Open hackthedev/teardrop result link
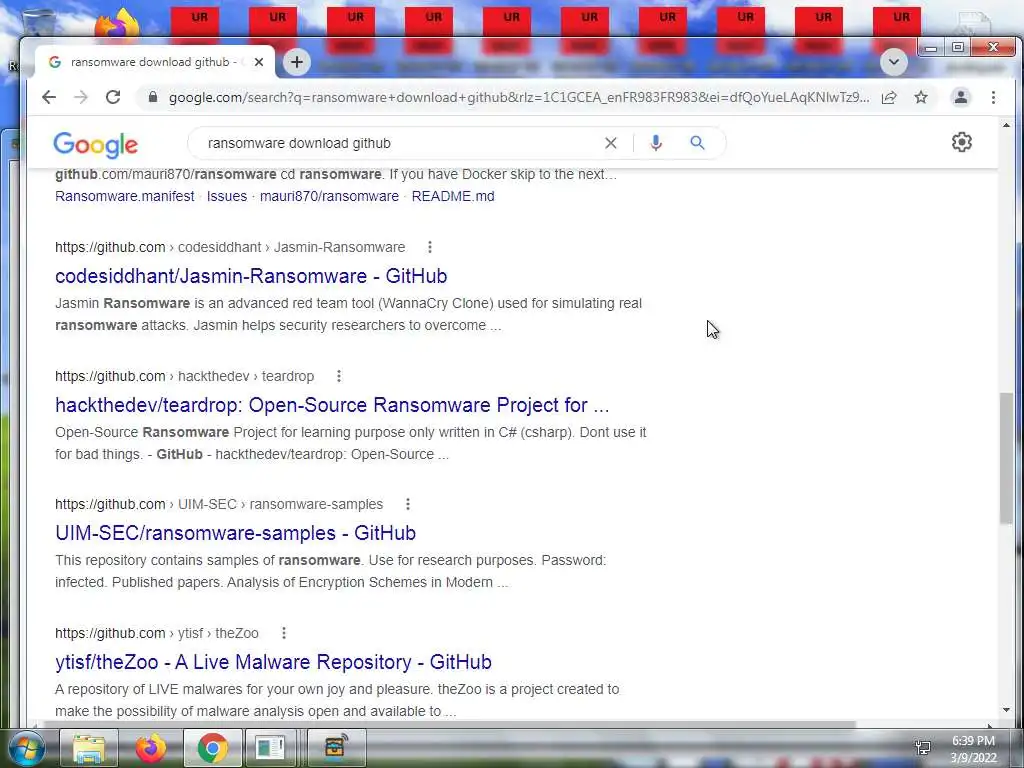The height and width of the screenshot is (768, 1024). point(332,405)
